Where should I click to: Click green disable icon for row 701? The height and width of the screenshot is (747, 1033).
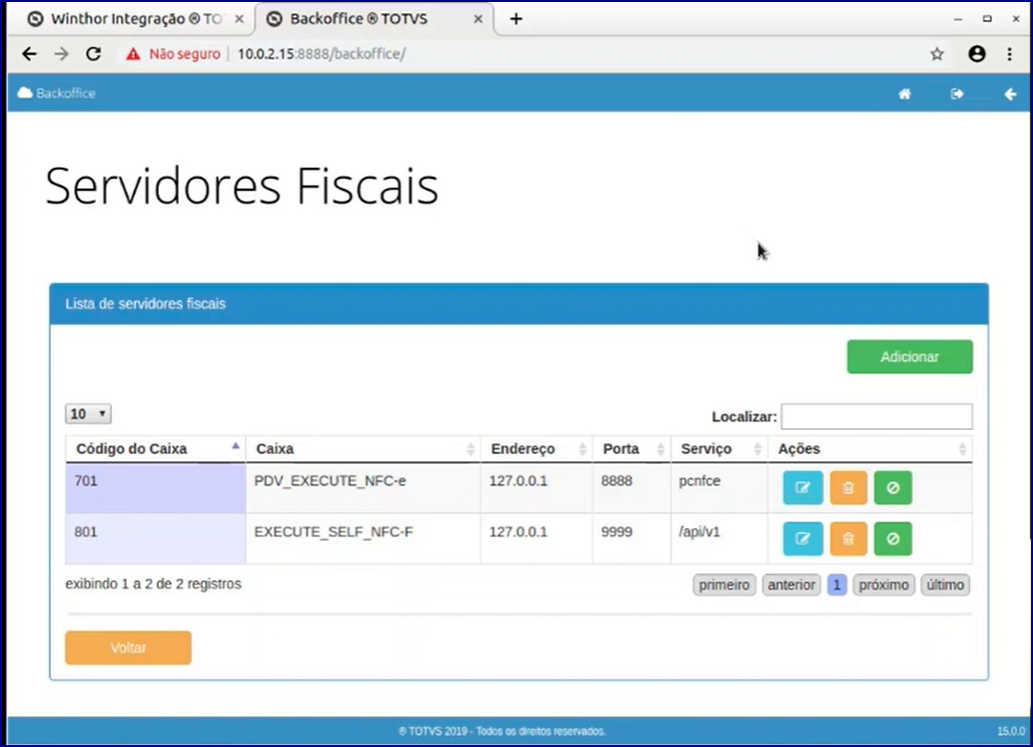click(x=893, y=488)
